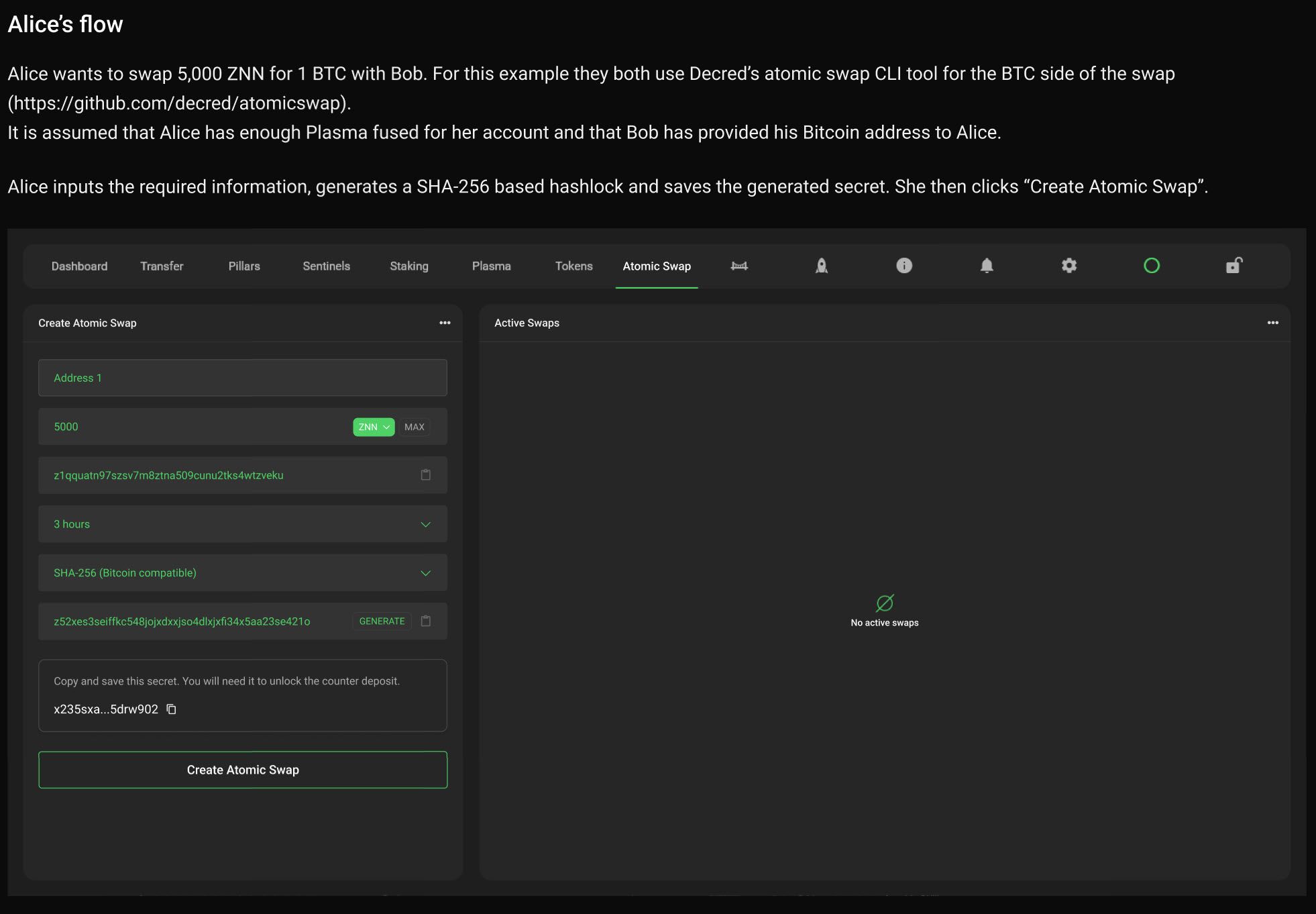Open Active Swaps panel options menu
The width and height of the screenshot is (1316, 914).
1272,323
